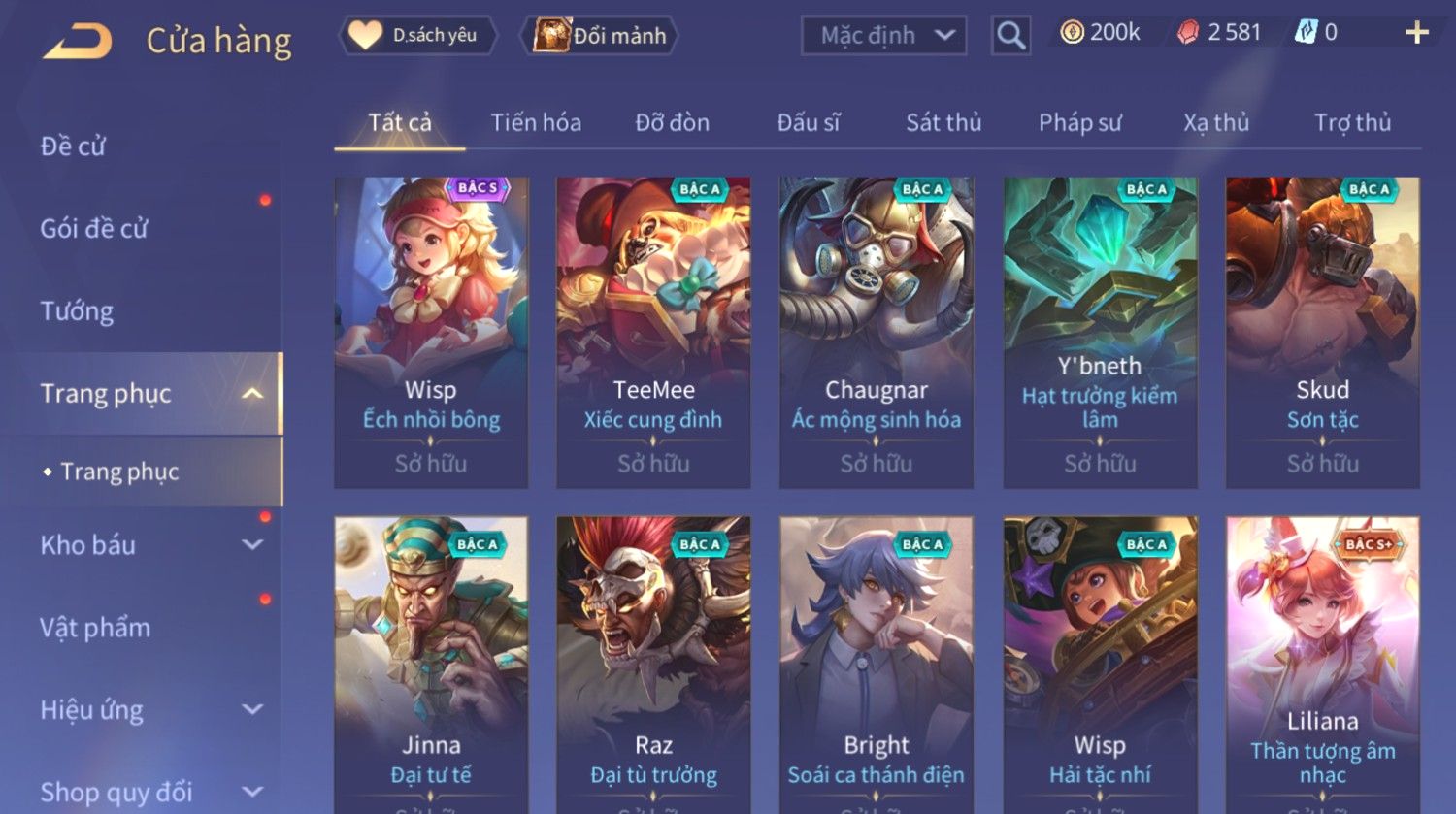Image resolution: width=1456 pixels, height=814 pixels.
Task: Expand the Hiệu ứng section
Action: (252, 710)
